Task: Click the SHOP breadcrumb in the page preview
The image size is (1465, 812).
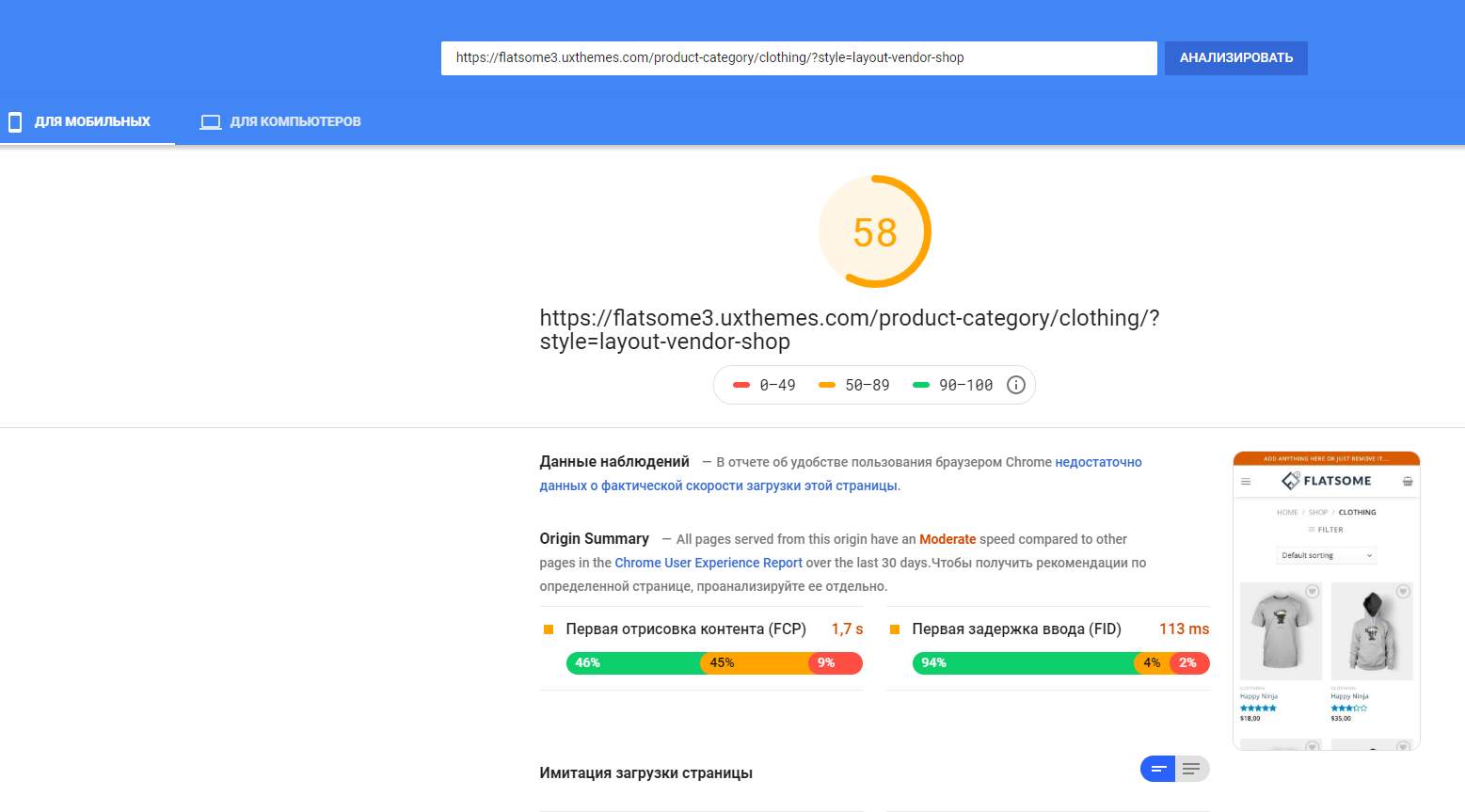Action: (1318, 513)
